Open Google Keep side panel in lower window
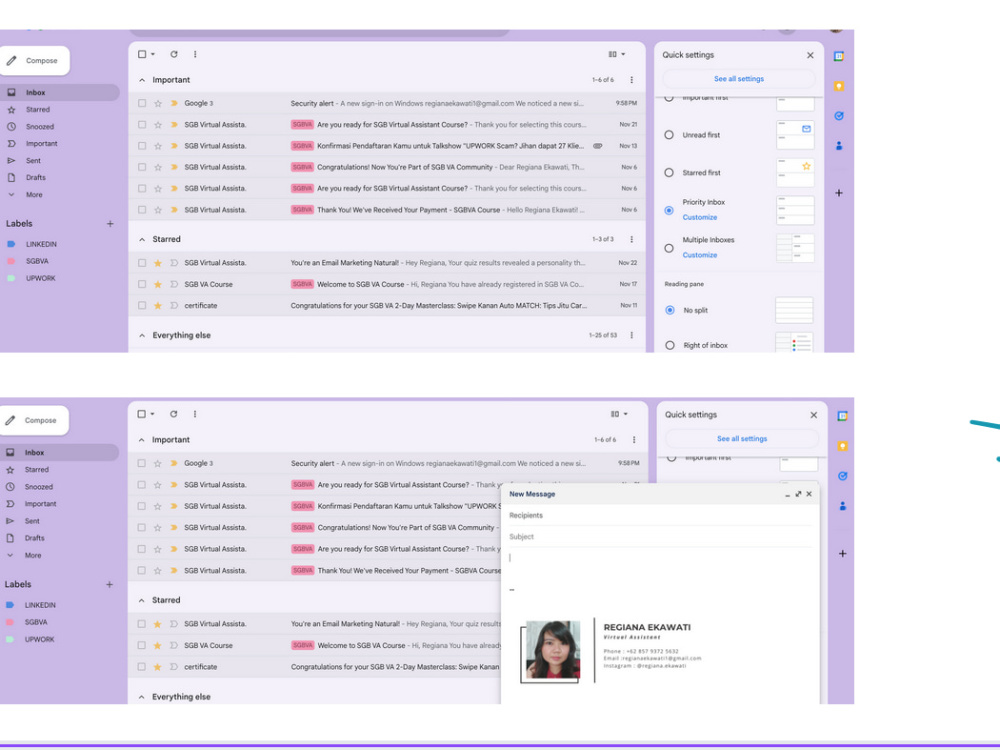 click(842, 446)
